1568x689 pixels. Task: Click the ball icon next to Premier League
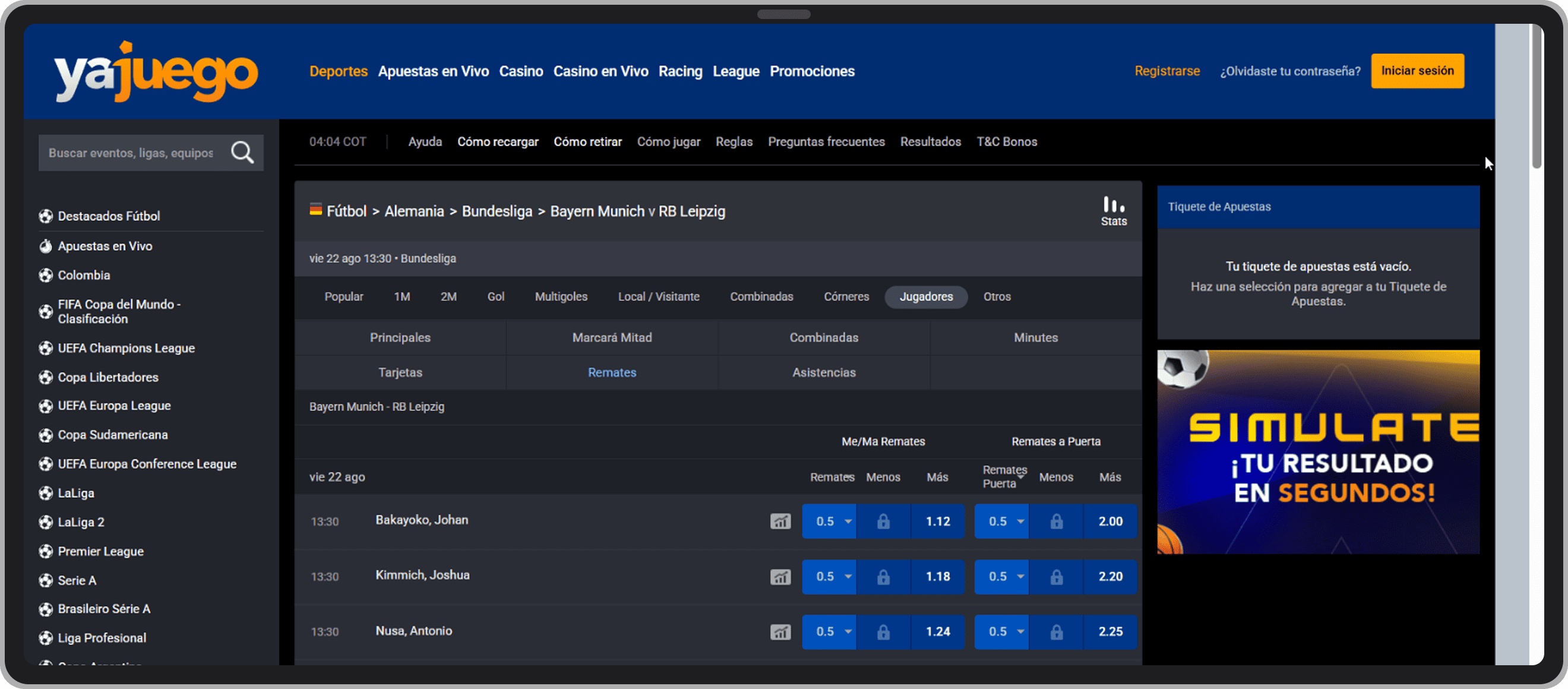coord(46,551)
